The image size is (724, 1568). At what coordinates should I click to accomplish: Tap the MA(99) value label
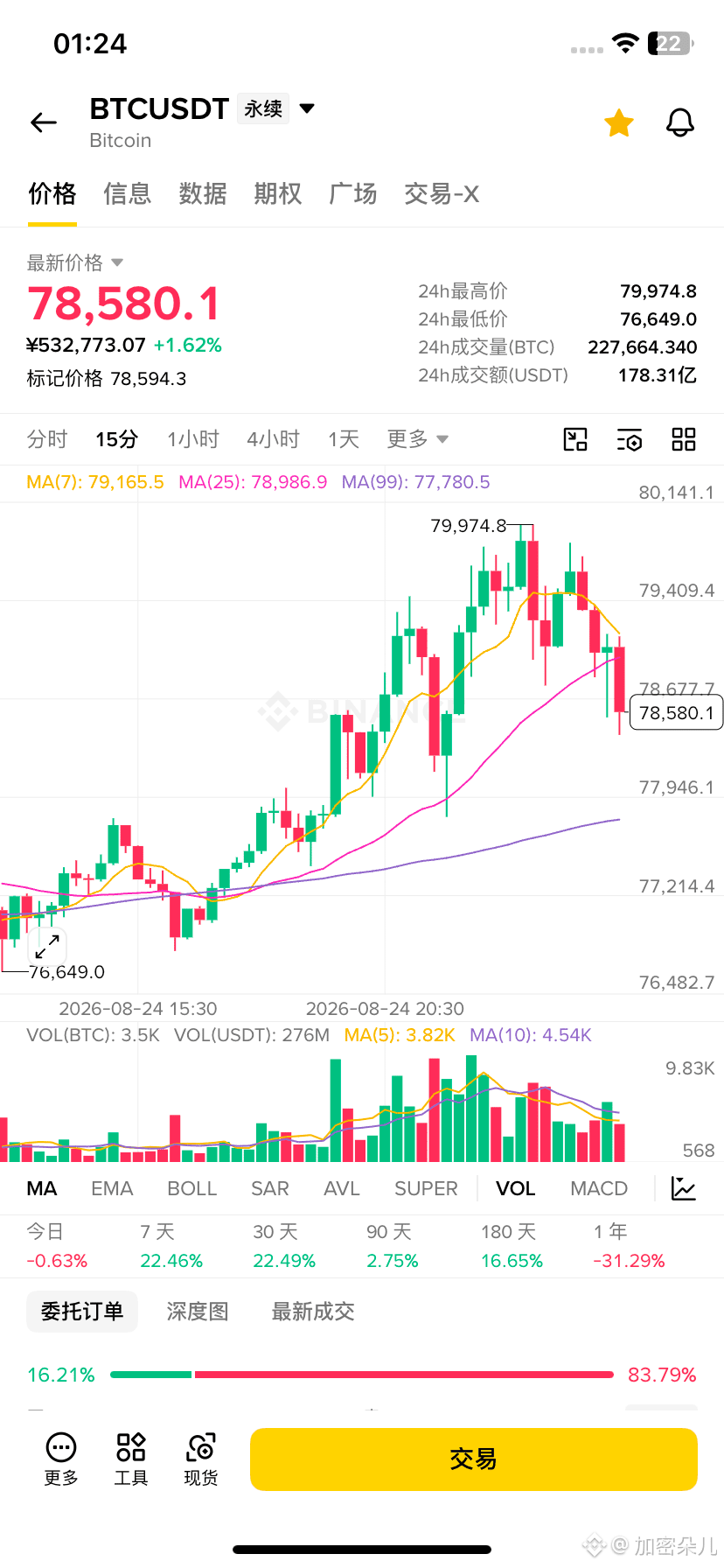coord(416,482)
